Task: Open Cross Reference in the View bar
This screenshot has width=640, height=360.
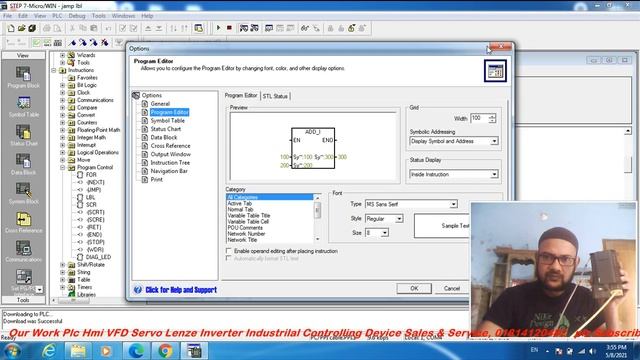Action: (x=23, y=222)
